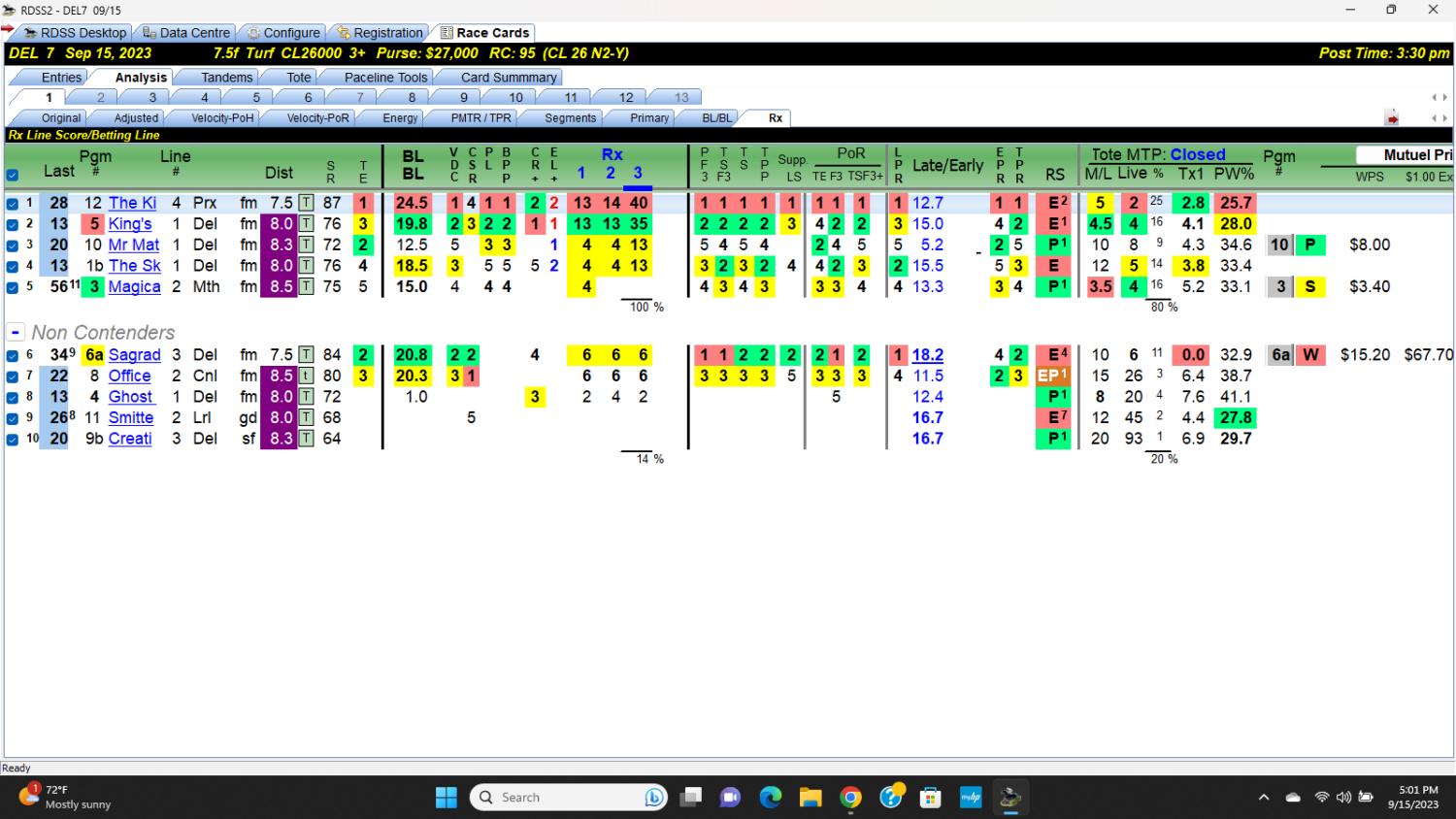This screenshot has height=819, width=1456.
Task: Open the Chat app on the taskbar
Action: click(x=731, y=798)
